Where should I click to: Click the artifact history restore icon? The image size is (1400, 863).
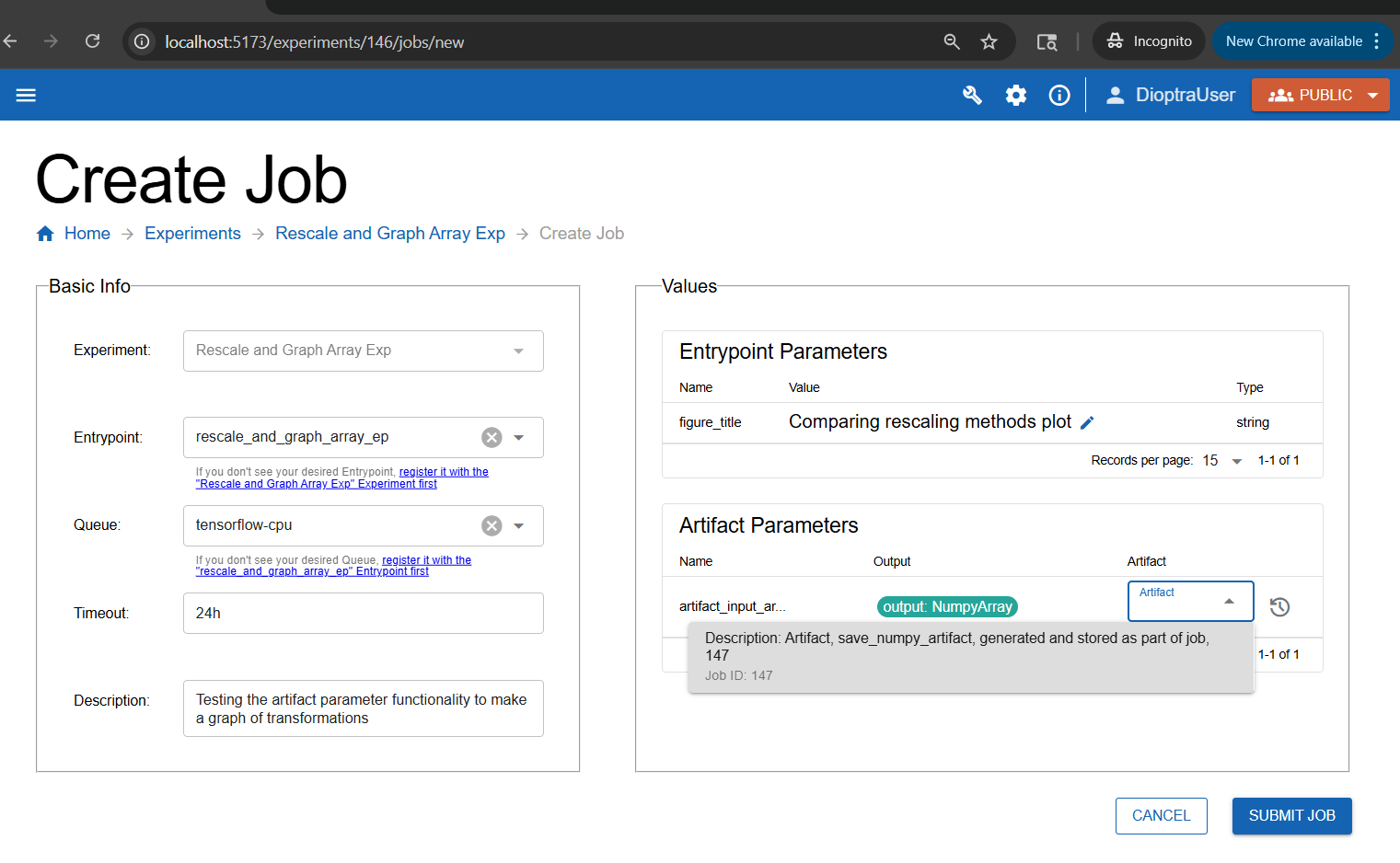pyautogui.click(x=1279, y=606)
